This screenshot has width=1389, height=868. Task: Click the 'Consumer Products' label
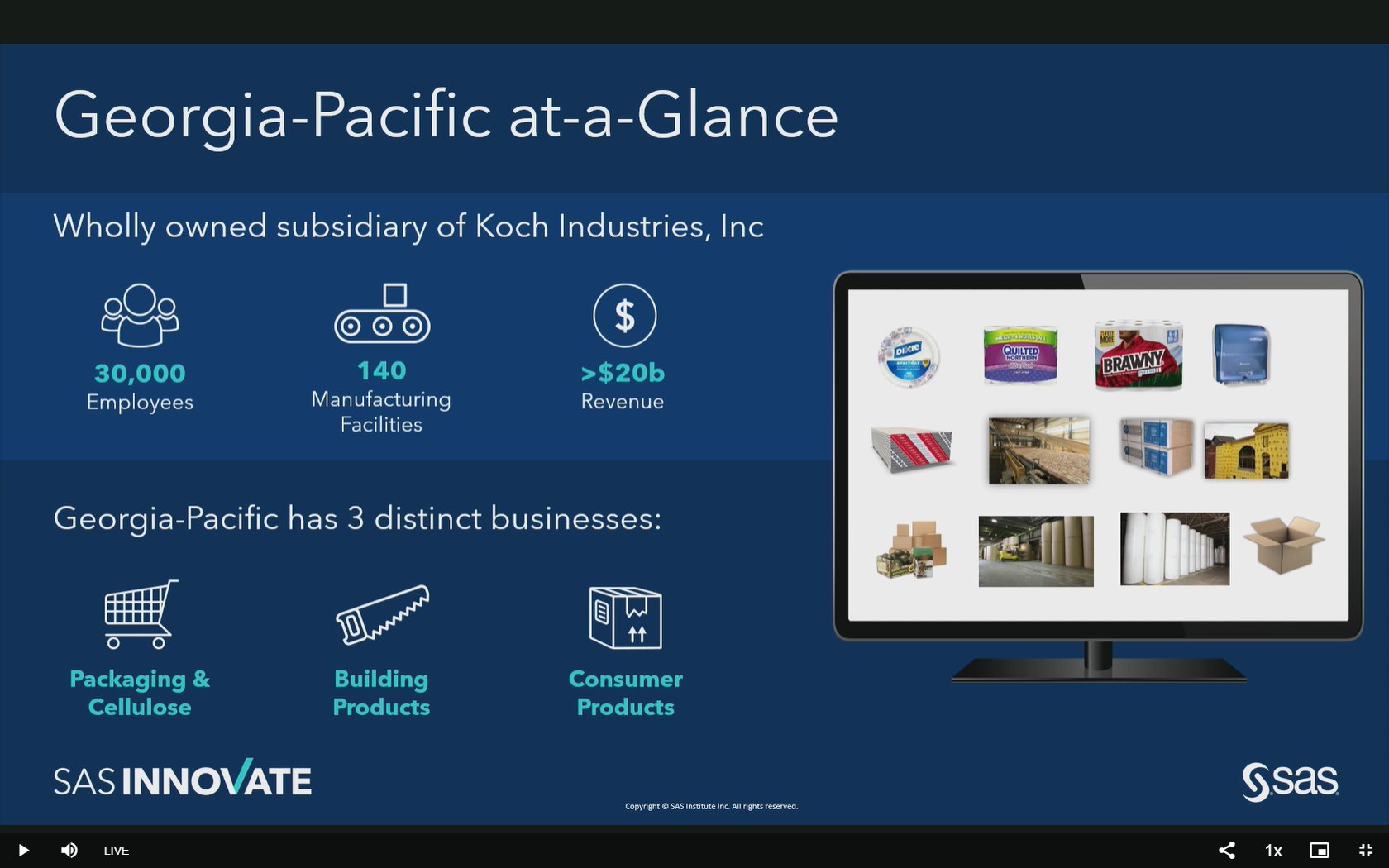626,693
